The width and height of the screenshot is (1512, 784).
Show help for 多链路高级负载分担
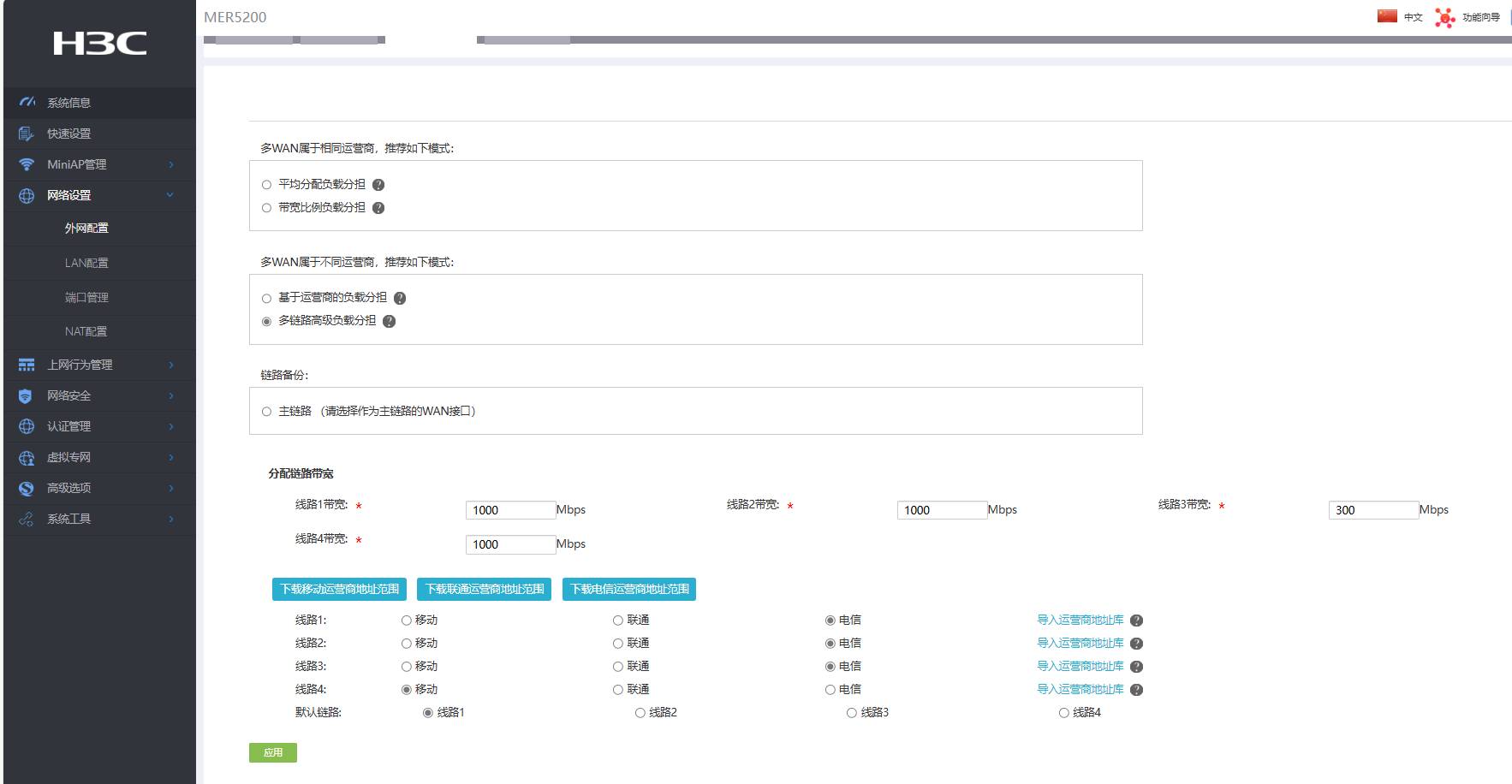coord(390,321)
